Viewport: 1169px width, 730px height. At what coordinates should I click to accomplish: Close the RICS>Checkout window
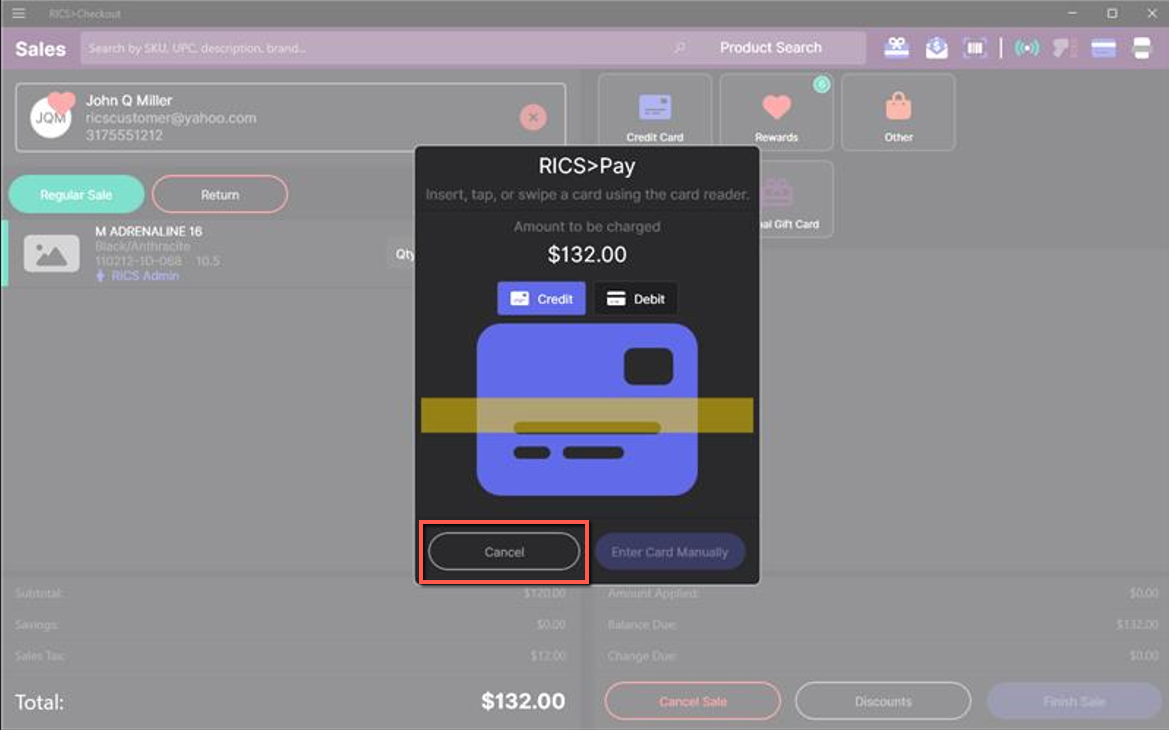(x=1151, y=13)
